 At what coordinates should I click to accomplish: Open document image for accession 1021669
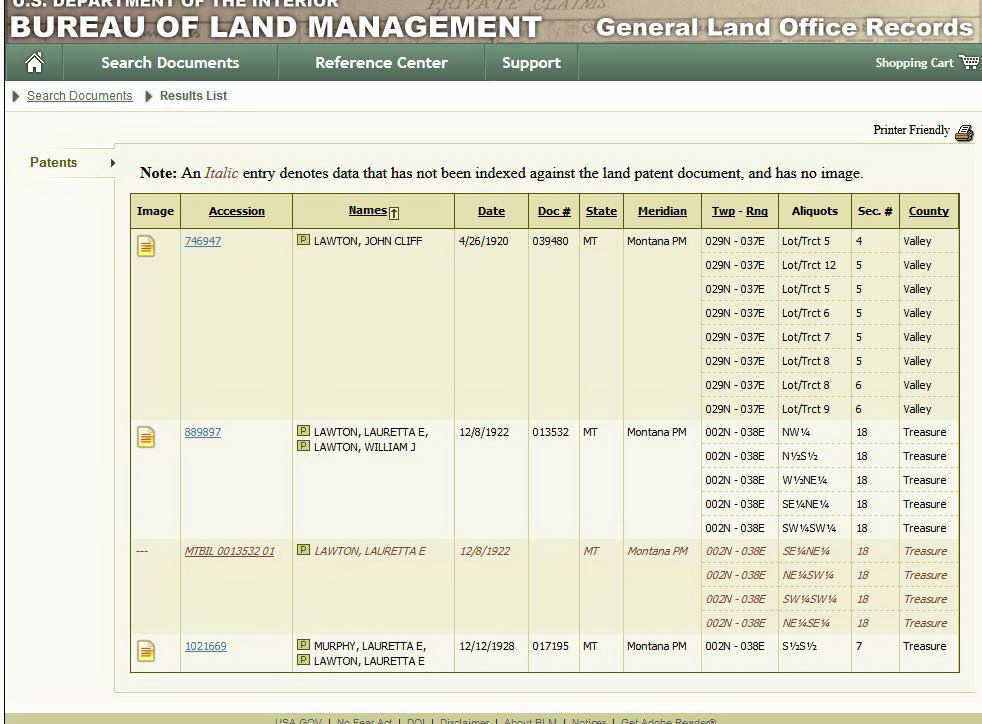pos(146,651)
